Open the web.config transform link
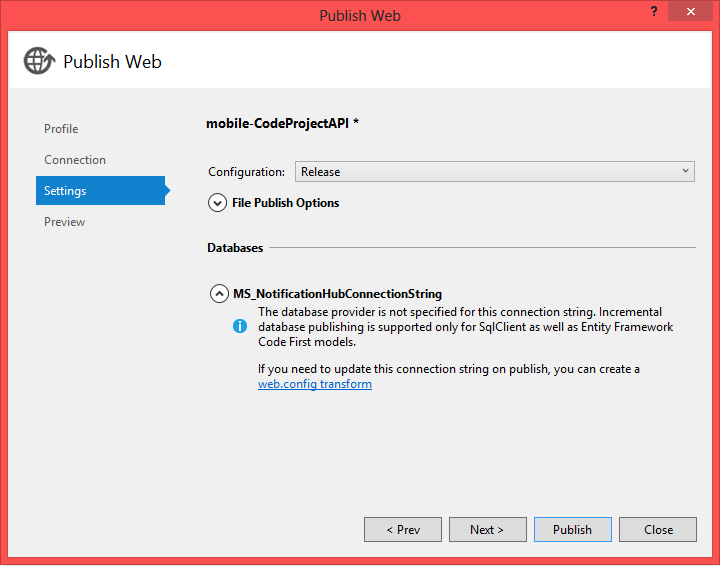Viewport: 720px width, 566px height. (x=315, y=384)
